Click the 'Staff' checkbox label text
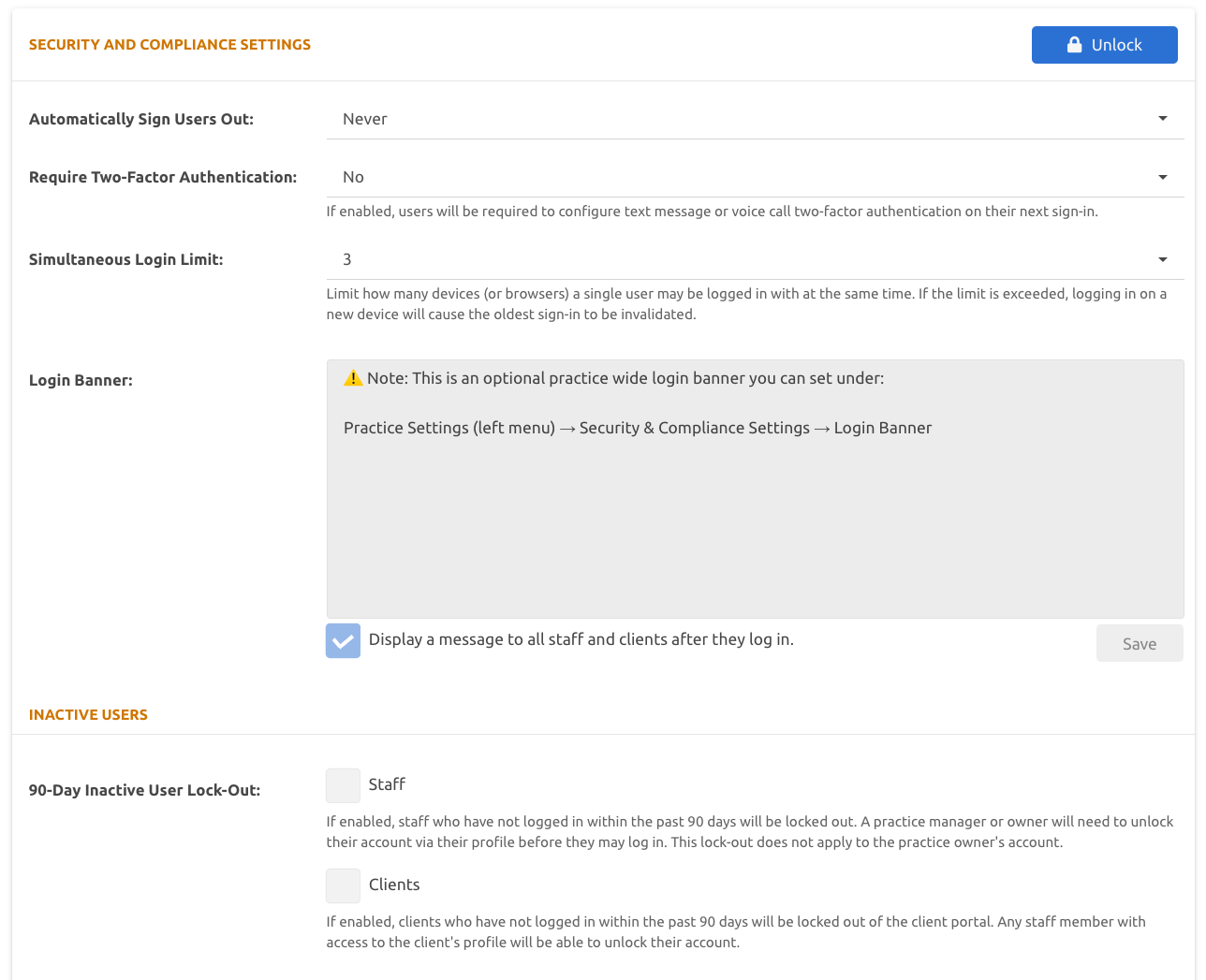Viewport: 1206px width, 980px height. coord(387,784)
